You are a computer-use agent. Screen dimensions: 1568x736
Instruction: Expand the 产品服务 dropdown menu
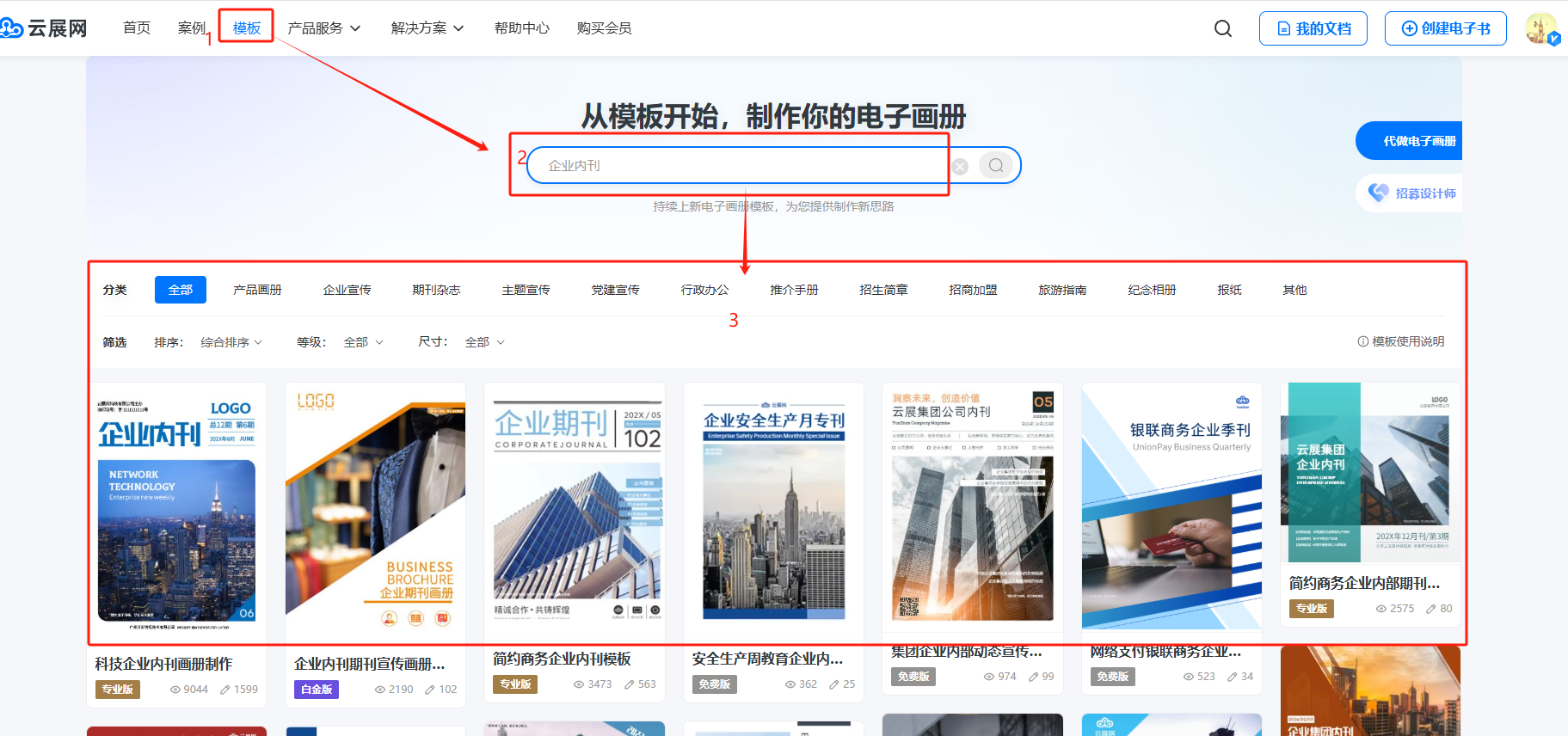click(323, 28)
